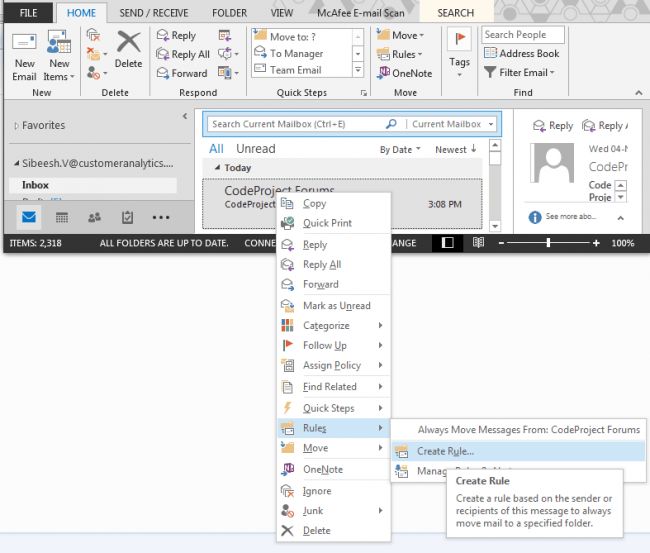Click the sender's contact photo
Screen dimensions: 650x553
coord(552,163)
